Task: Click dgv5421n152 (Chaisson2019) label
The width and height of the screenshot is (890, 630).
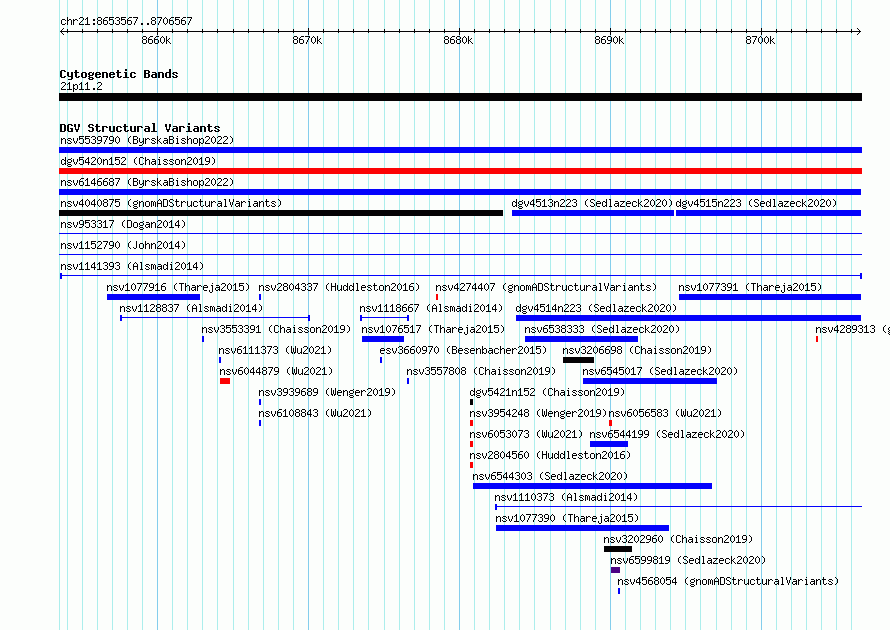Action: point(547,392)
